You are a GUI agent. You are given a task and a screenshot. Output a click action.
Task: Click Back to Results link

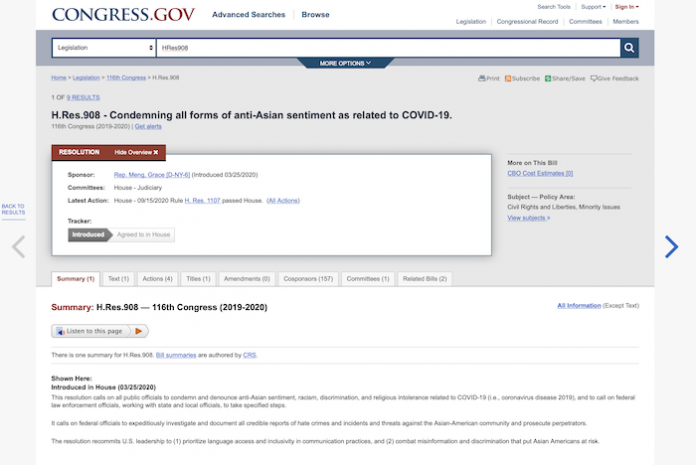(13, 209)
